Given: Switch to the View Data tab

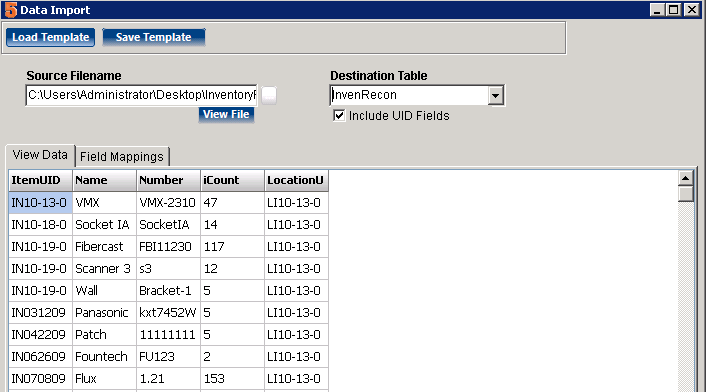Looking at the screenshot, I should [x=40, y=155].
